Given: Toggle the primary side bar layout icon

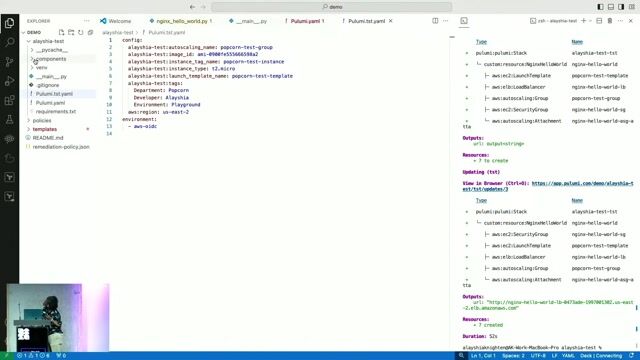Looking at the screenshot, I should tap(600, 7).
